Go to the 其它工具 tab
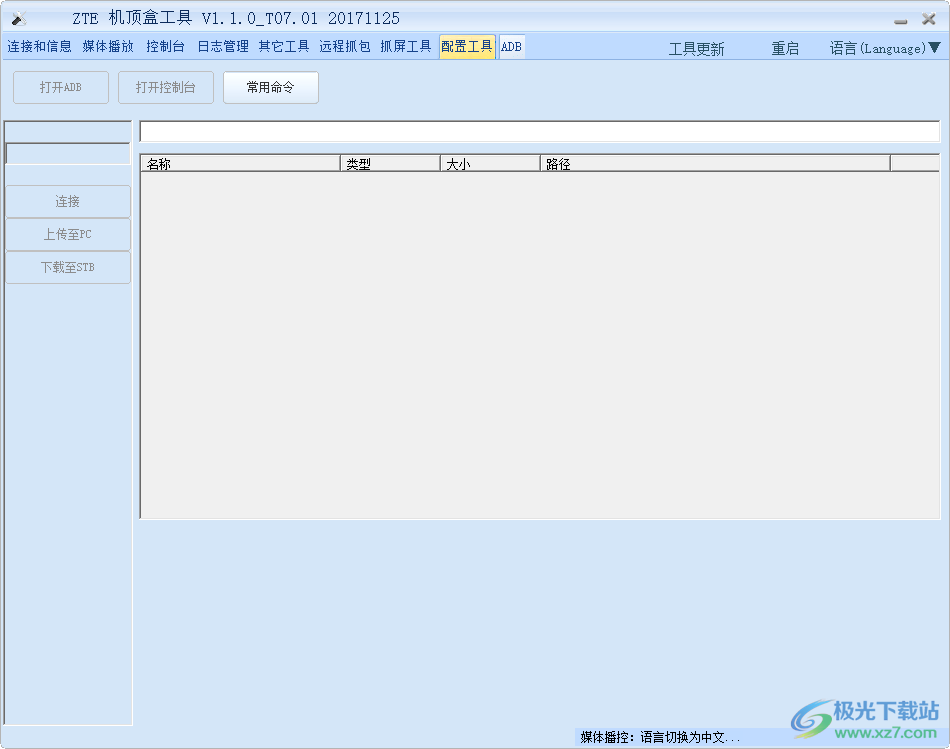The width and height of the screenshot is (950, 749). coord(284,47)
